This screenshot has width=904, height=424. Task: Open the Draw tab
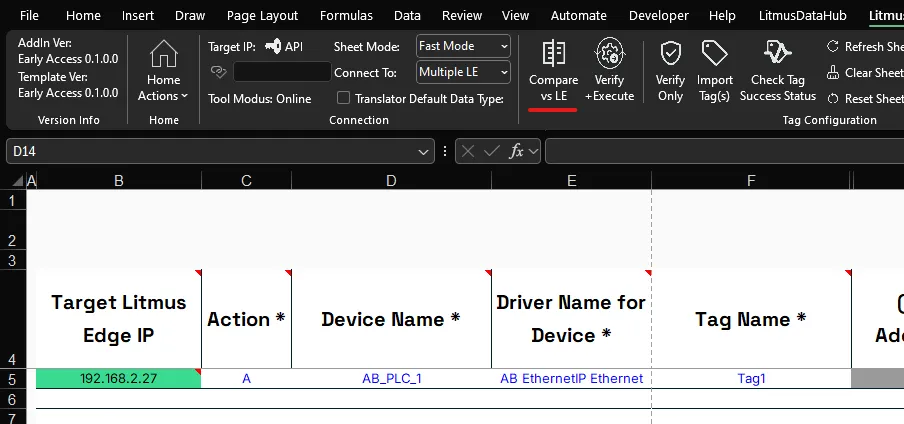[x=190, y=16]
